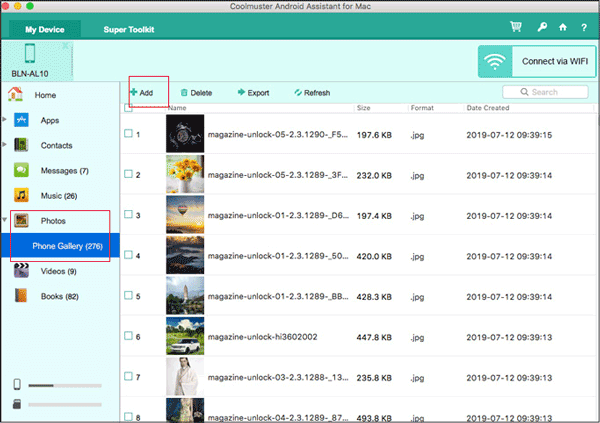Click the 428.3 KB size cell
This screenshot has width=600, height=423.
(374, 297)
